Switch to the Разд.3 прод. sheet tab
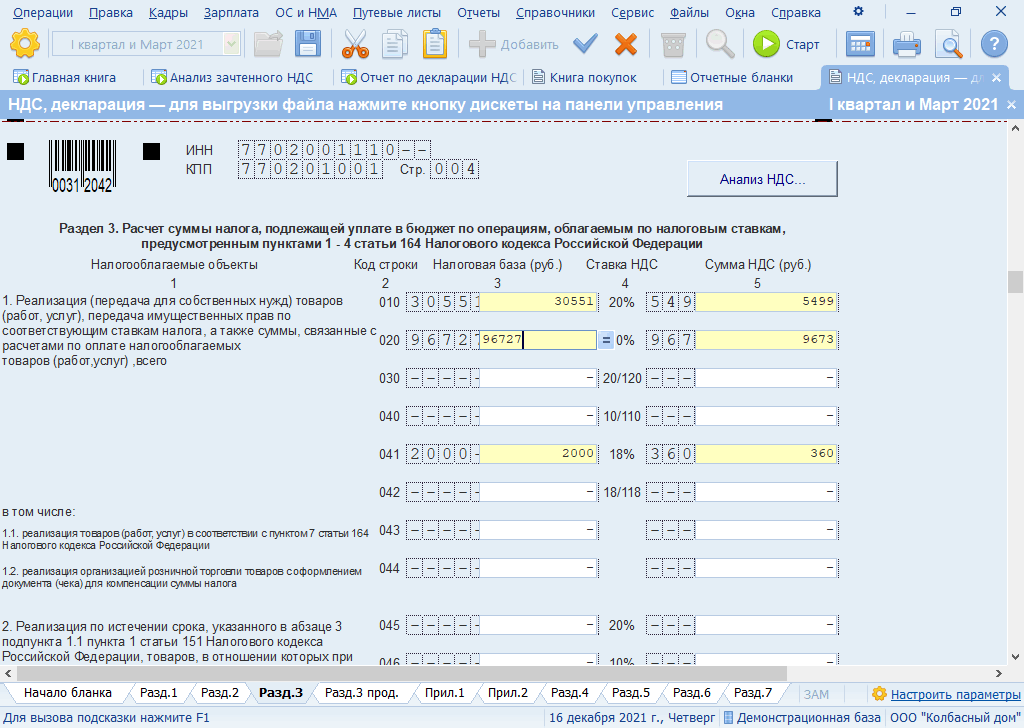Image resolution: width=1024 pixels, height=728 pixels. pyautogui.click(x=362, y=693)
